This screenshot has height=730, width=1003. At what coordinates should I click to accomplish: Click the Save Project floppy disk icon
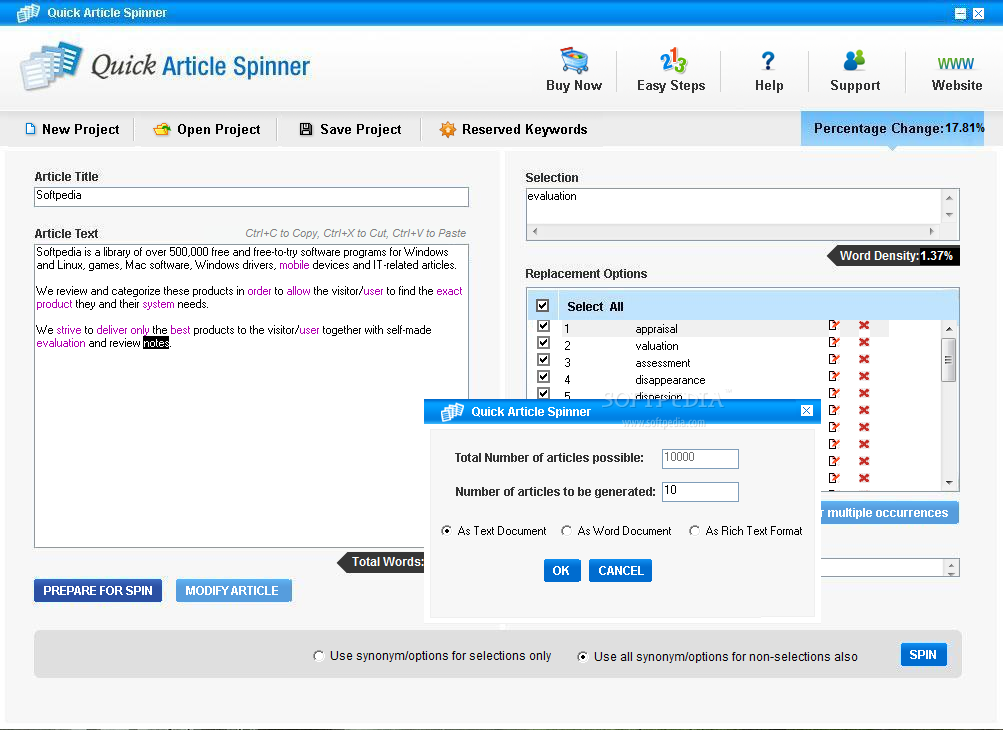coord(306,129)
